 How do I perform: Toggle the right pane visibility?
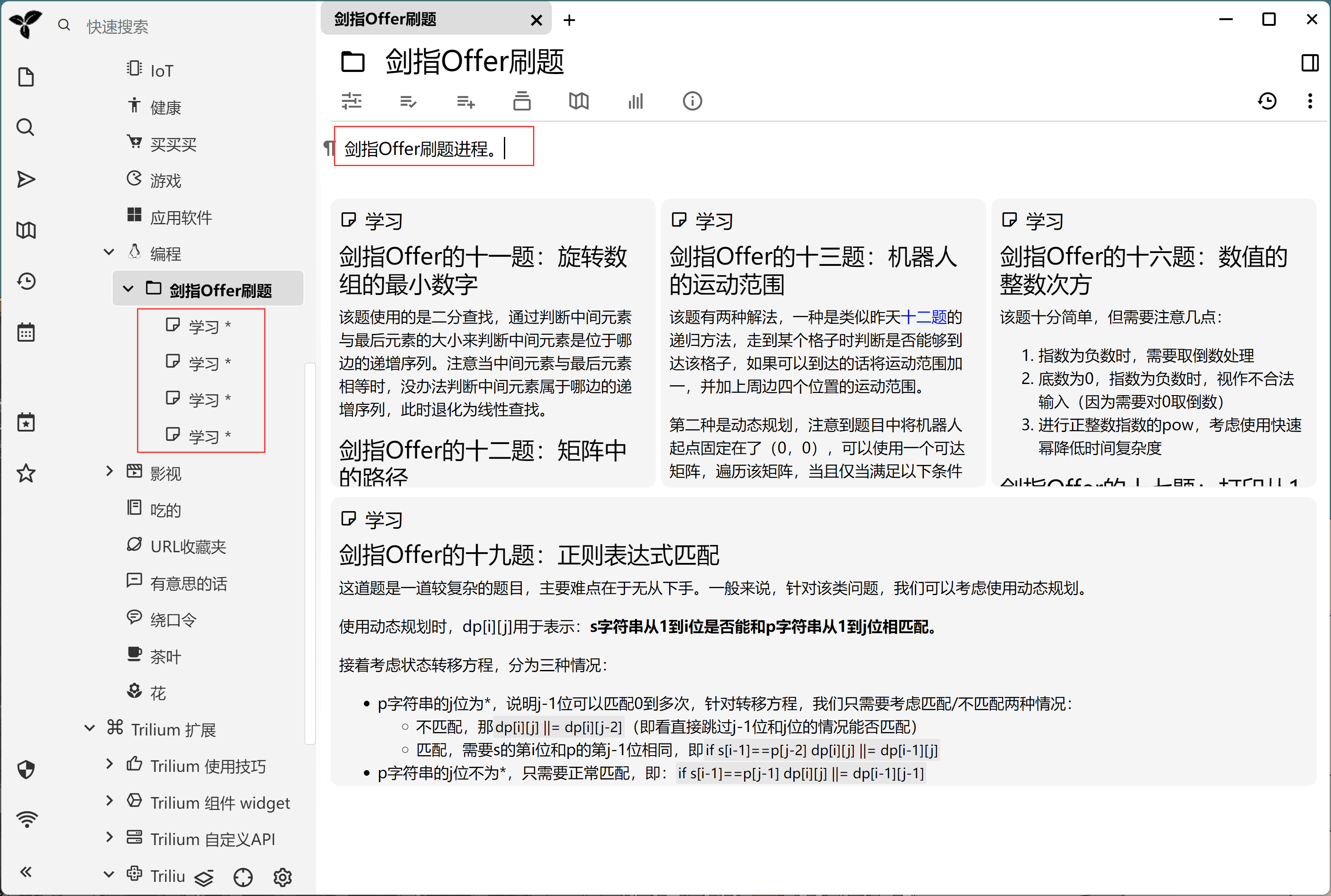pos(1310,62)
